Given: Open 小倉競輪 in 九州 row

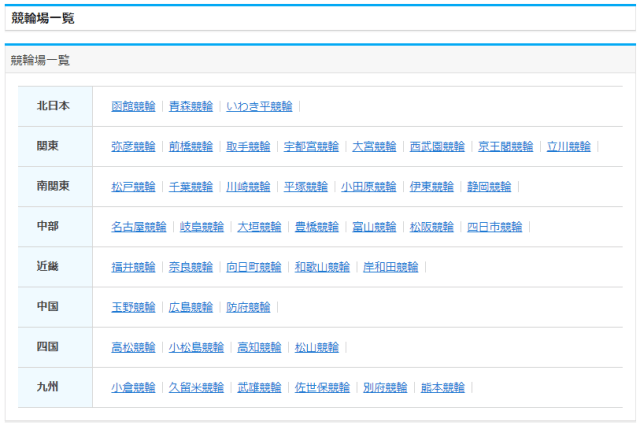Looking at the screenshot, I should click(x=133, y=387).
